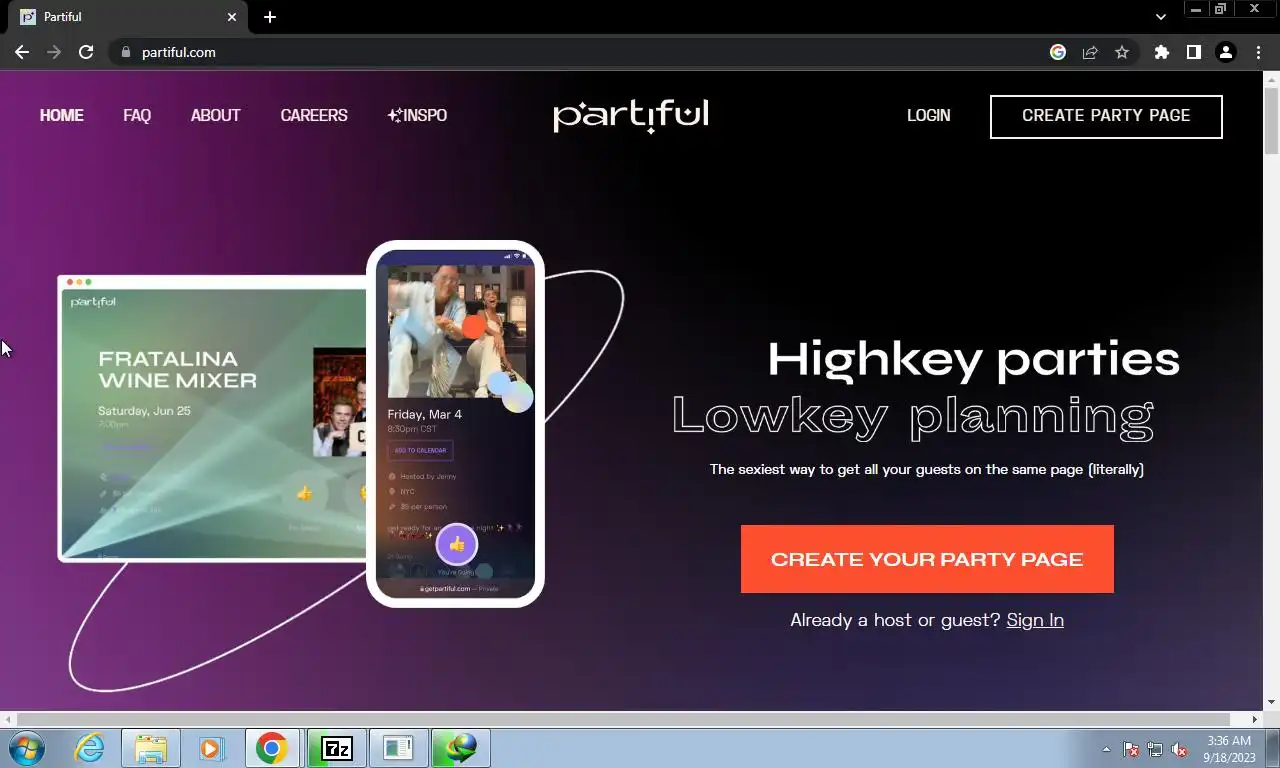
Task: Open the CAREERS nav item
Action: (314, 115)
